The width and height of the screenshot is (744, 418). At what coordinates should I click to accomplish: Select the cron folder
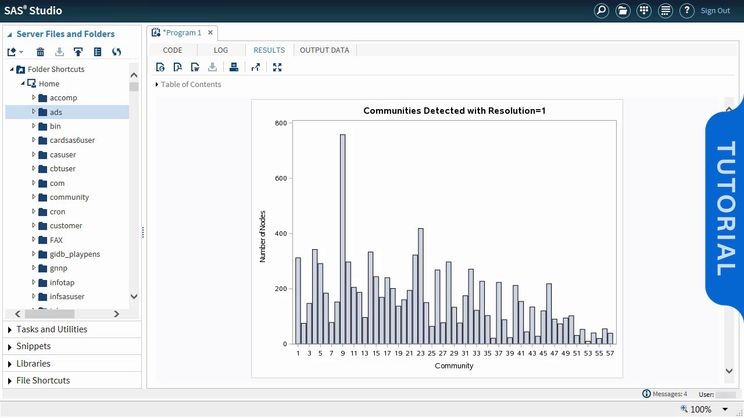coord(57,212)
